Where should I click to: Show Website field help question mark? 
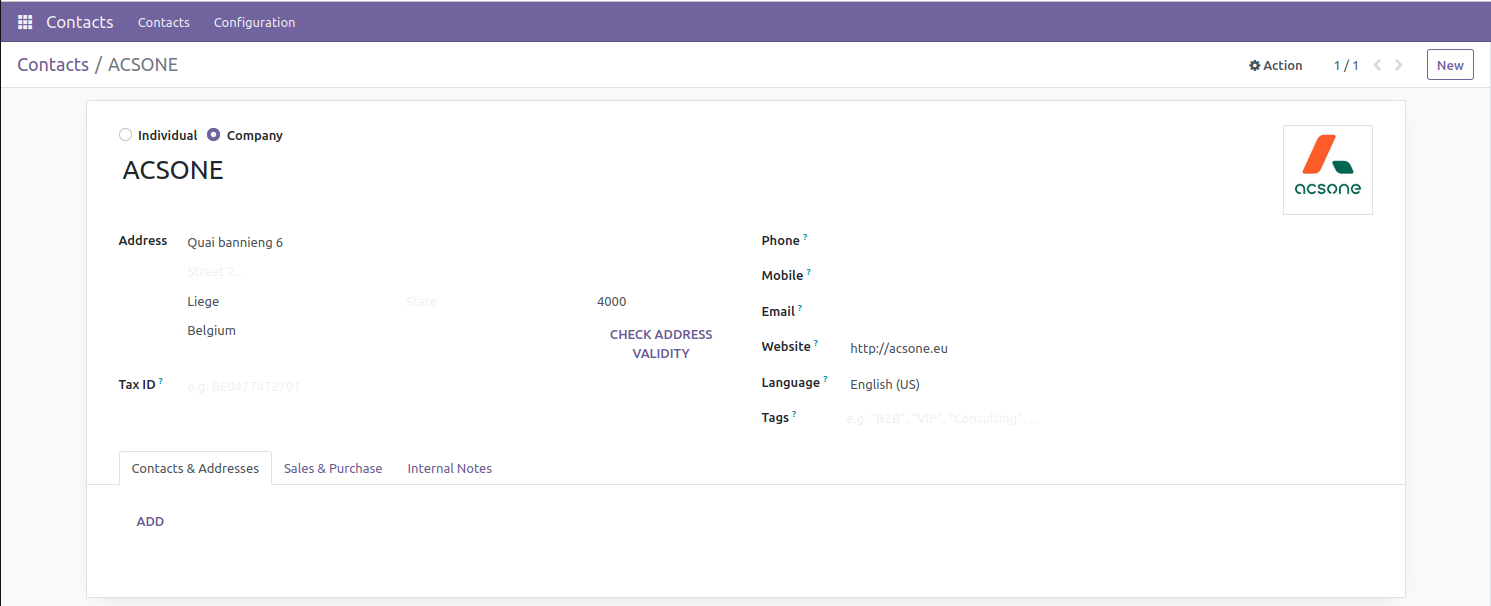pyautogui.click(x=816, y=343)
